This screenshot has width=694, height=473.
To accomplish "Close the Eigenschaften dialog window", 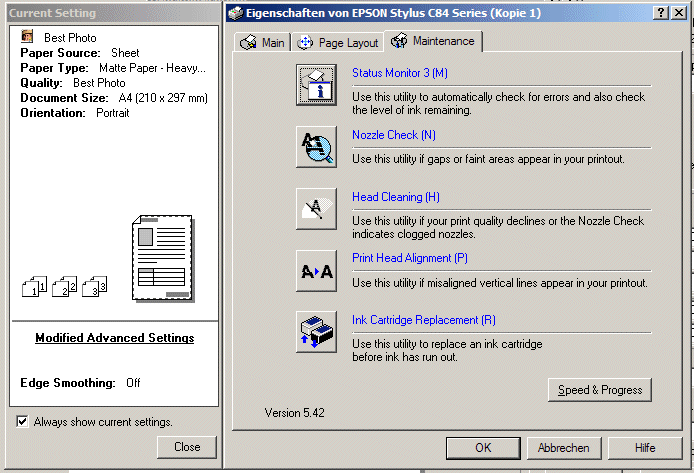I will click(x=679, y=13).
